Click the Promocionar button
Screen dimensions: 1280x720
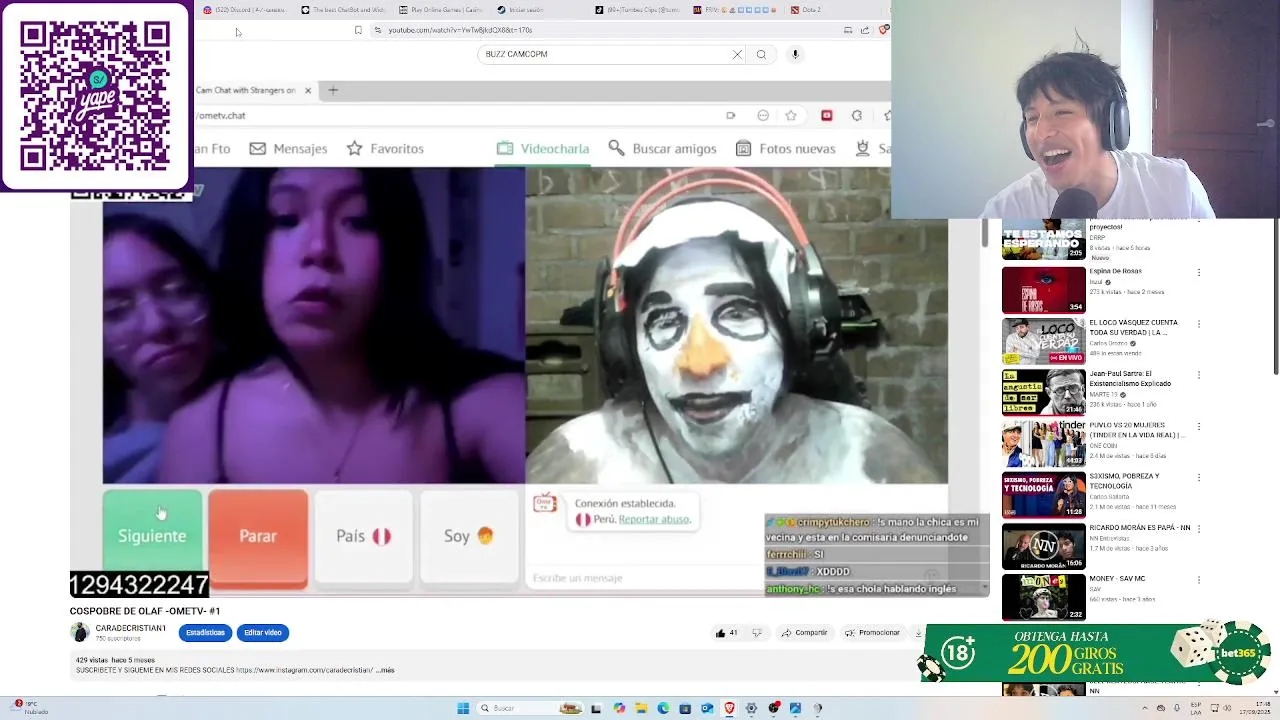click(x=873, y=633)
